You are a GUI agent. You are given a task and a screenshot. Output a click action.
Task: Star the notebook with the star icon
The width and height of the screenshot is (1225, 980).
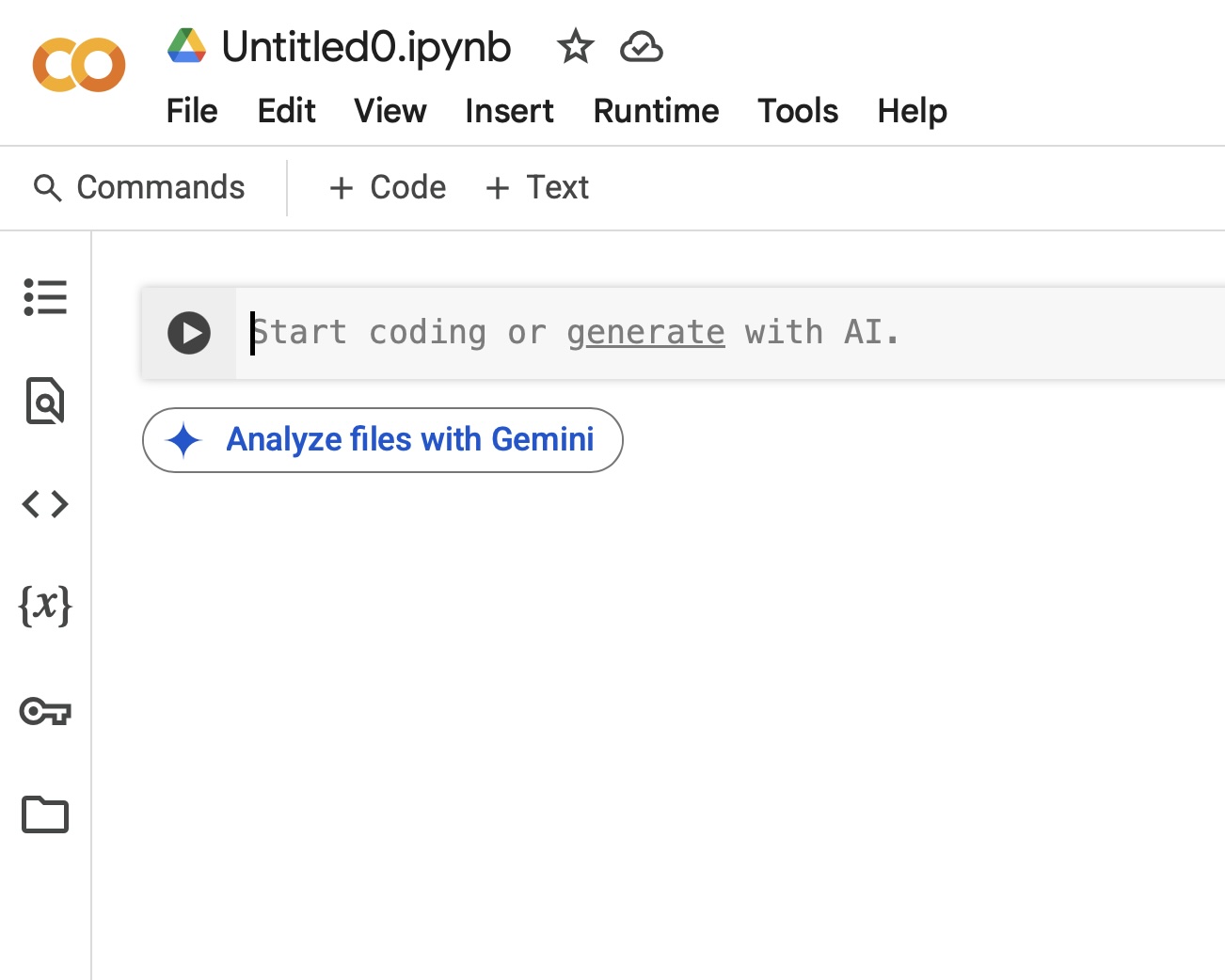(575, 46)
